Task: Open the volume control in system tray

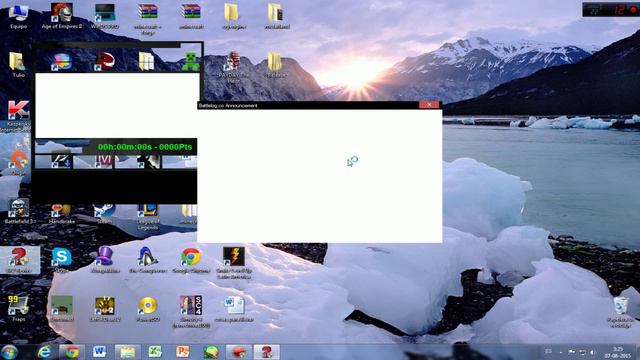Action: coord(593,352)
